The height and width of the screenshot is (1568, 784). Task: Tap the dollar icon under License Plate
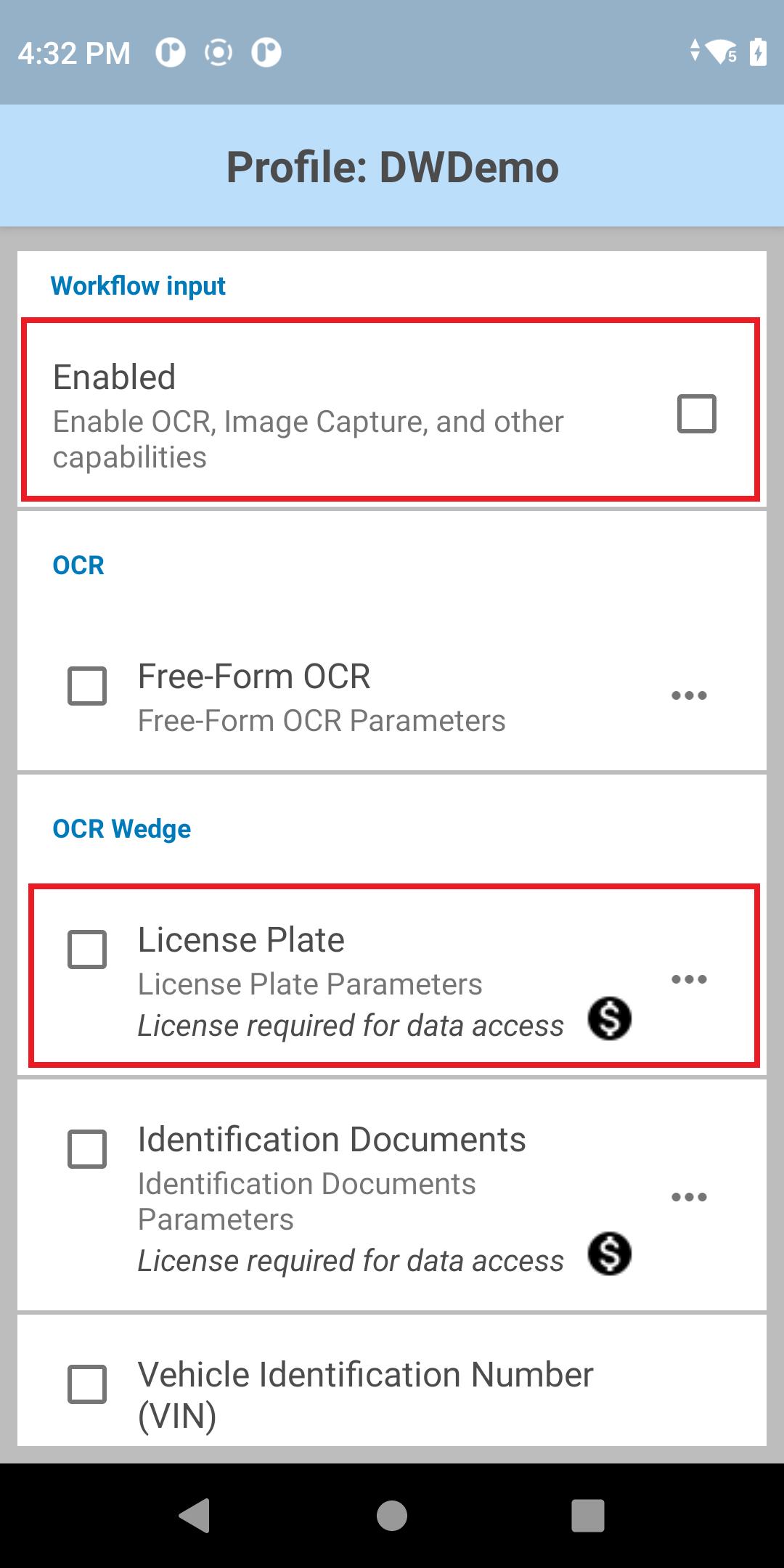point(609,1018)
